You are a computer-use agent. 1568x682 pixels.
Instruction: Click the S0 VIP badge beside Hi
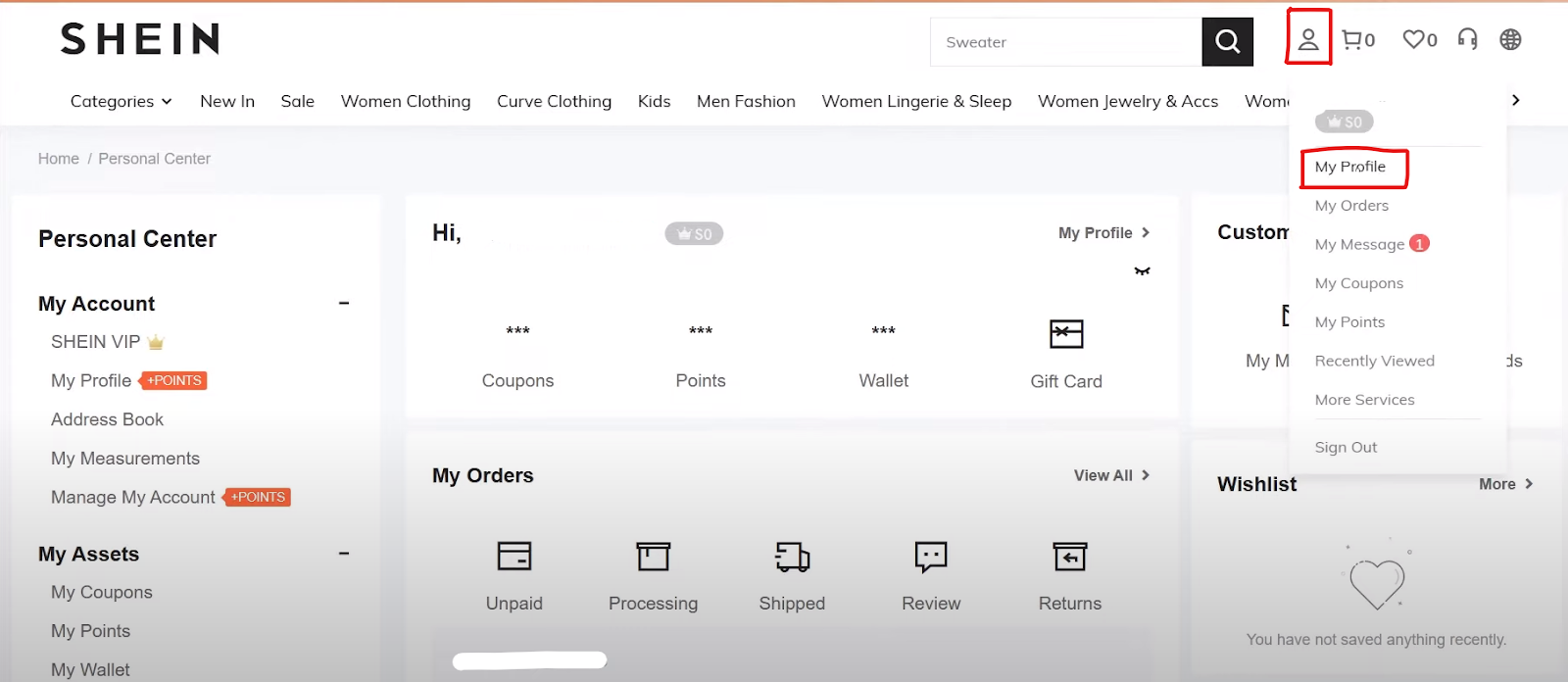point(694,234)
